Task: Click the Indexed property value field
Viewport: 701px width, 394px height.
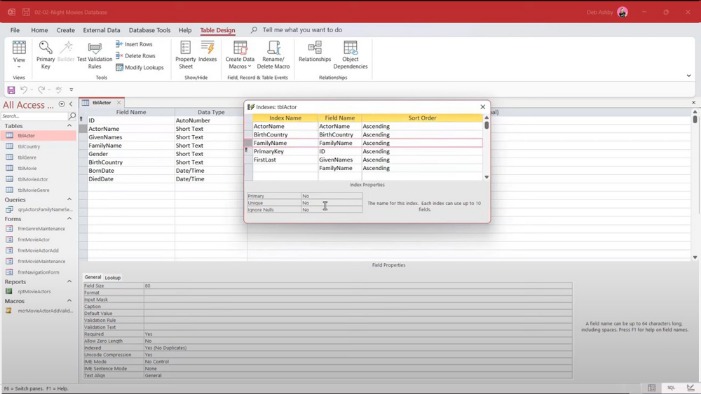Action: [x=358, y=348]
